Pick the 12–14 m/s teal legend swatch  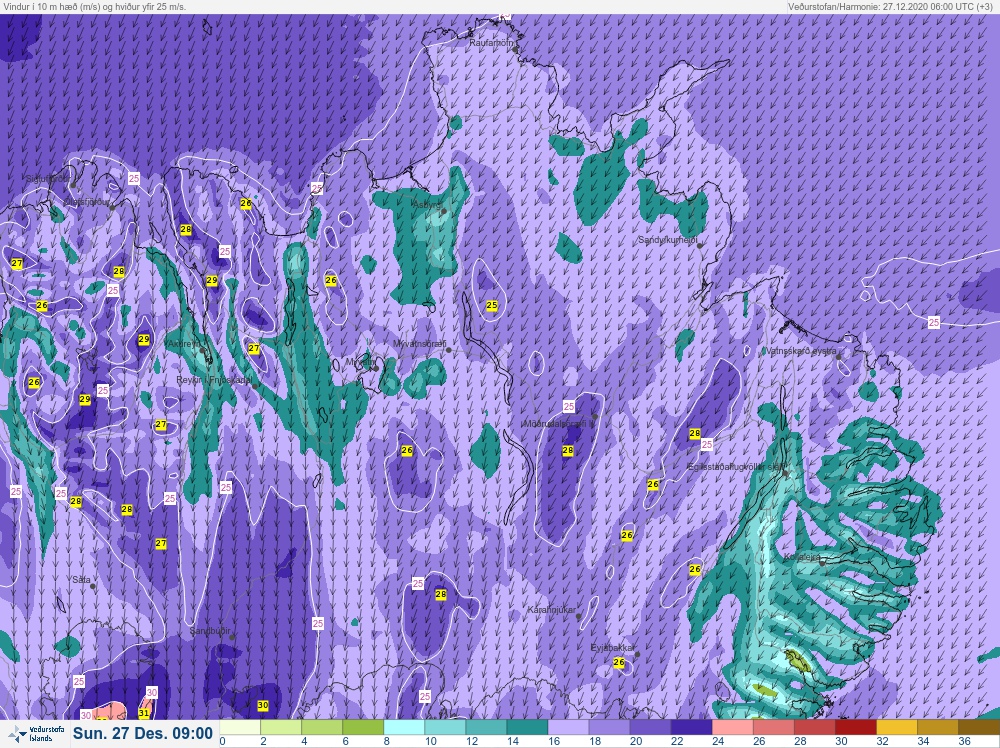tap(486, 728)
